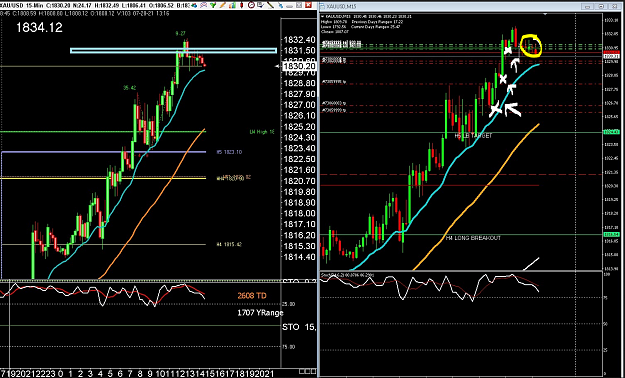Click the pink crossed envelope toolbar icon
625x378 pixels.
[204, 5]
